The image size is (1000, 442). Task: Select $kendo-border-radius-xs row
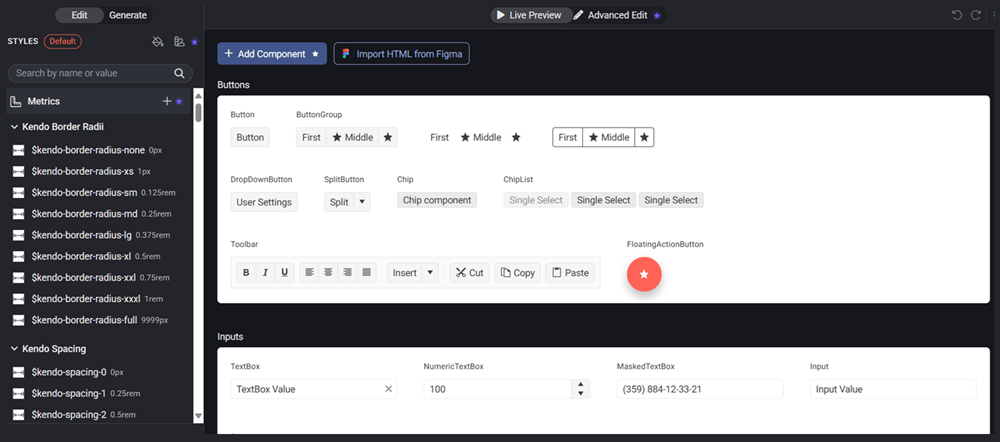point(101,172)
